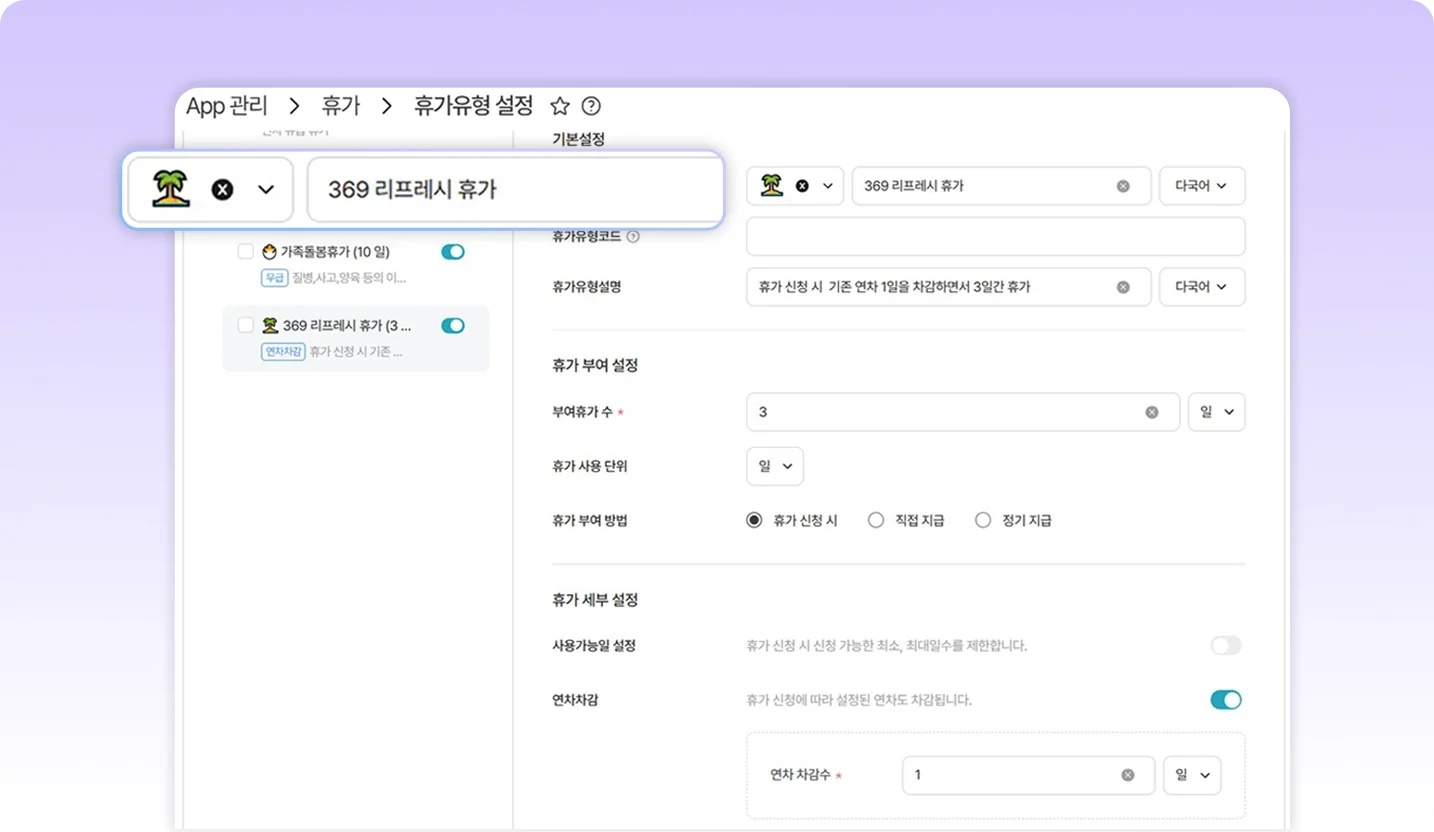Turn off the 연차차감 deduction toggle
Image resolution: width=1434 pixels, height=832 pixels.
(1225, 700)
